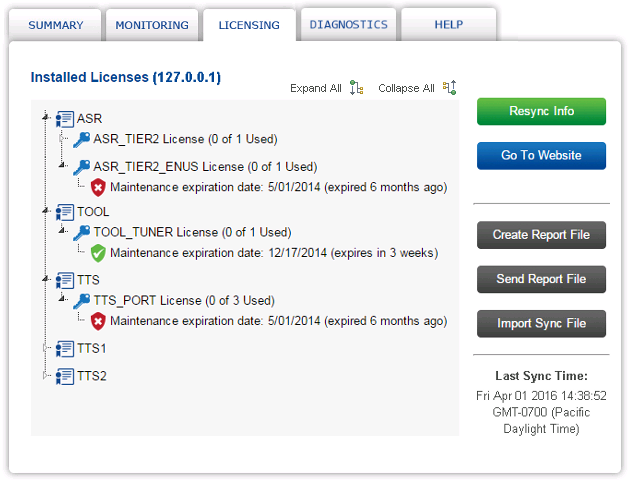Click TTS_PORT maintenance expiration 5/01/2014 text
The height and width of the screenshot is (482, 630).
point(279,321)
